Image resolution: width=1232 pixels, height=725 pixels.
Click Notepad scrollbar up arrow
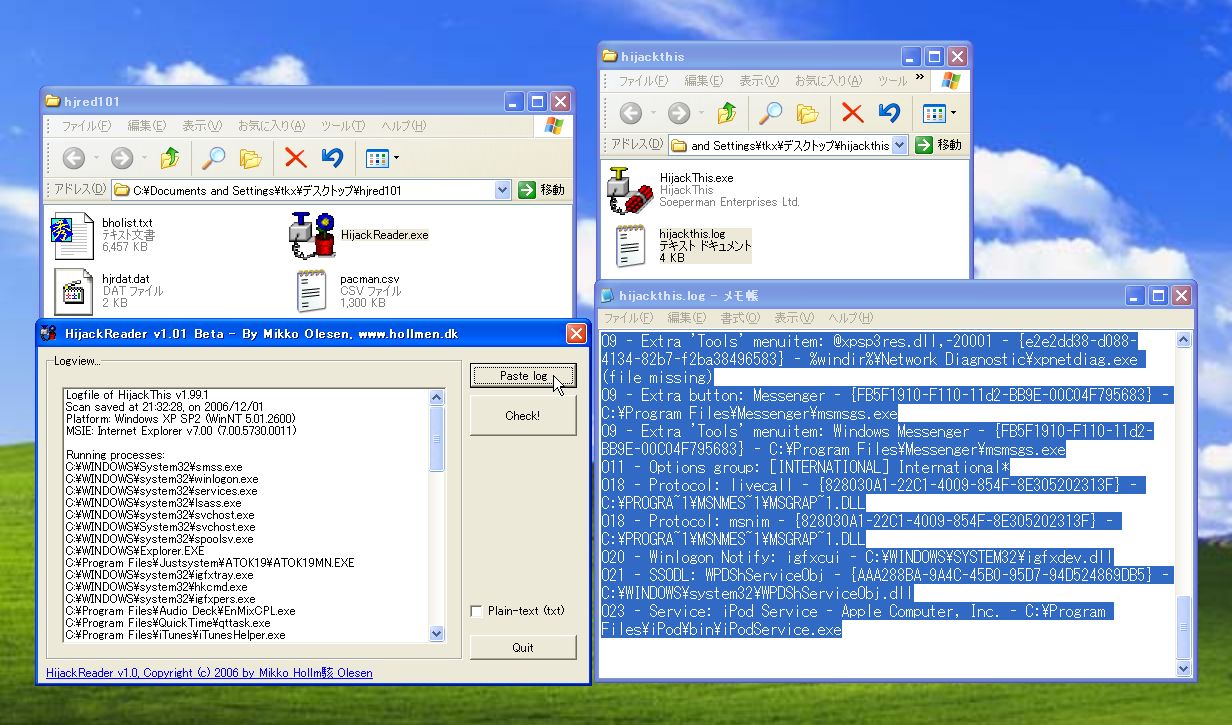pos(1185,340)
